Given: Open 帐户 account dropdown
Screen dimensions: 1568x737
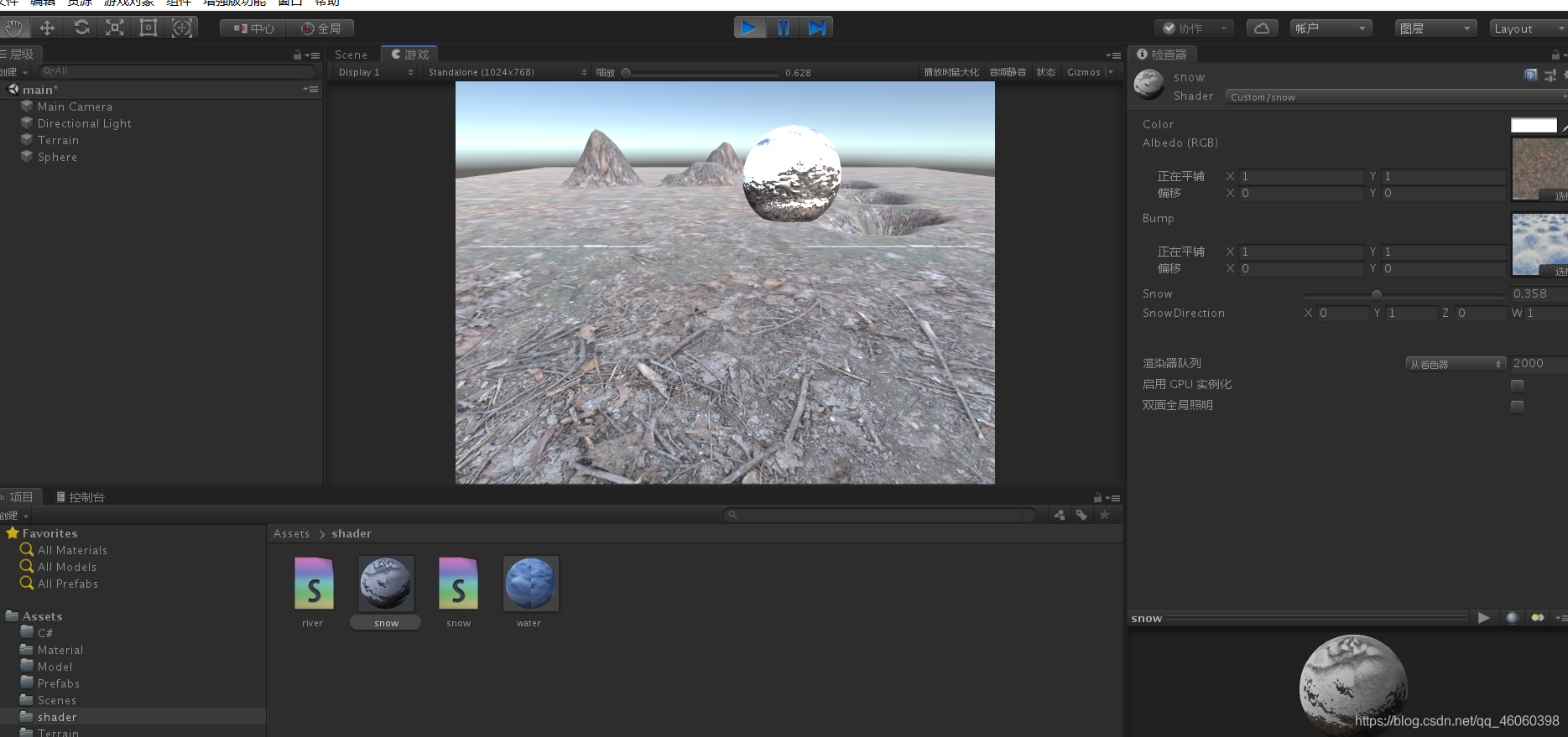Looking at the screenshot, I should 1331,29.
